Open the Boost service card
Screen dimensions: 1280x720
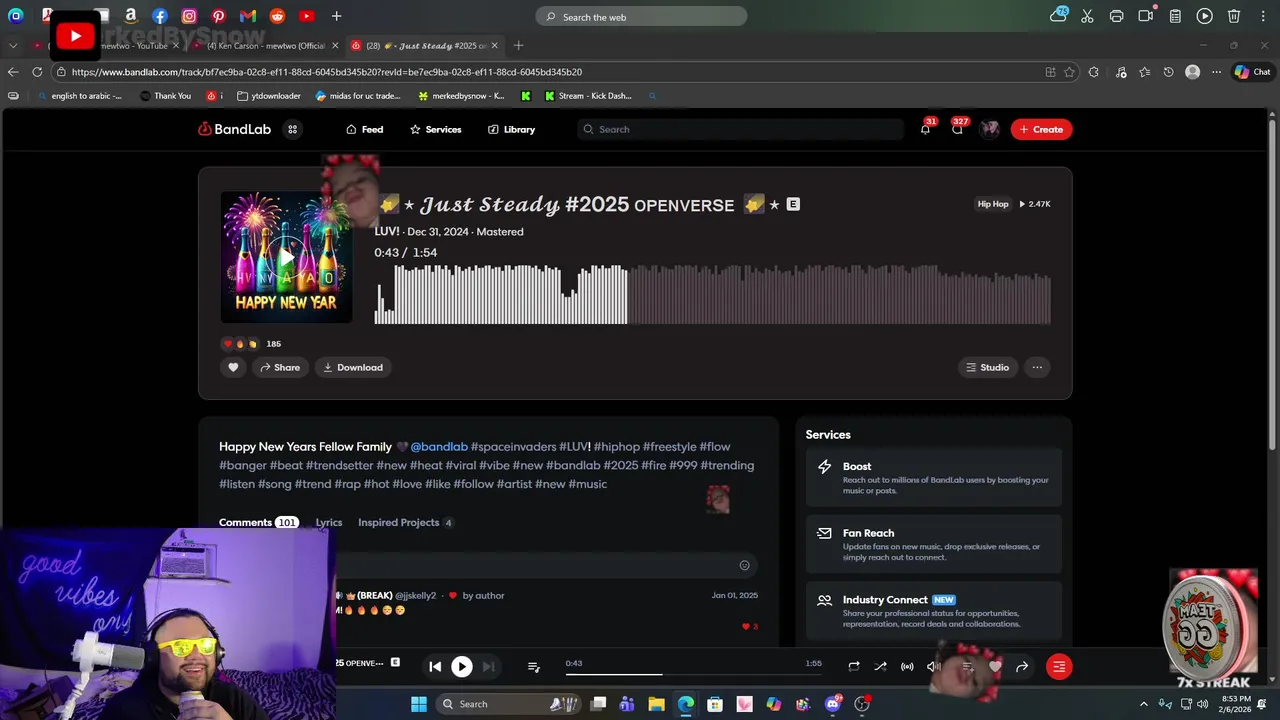(x=934, y=478)
